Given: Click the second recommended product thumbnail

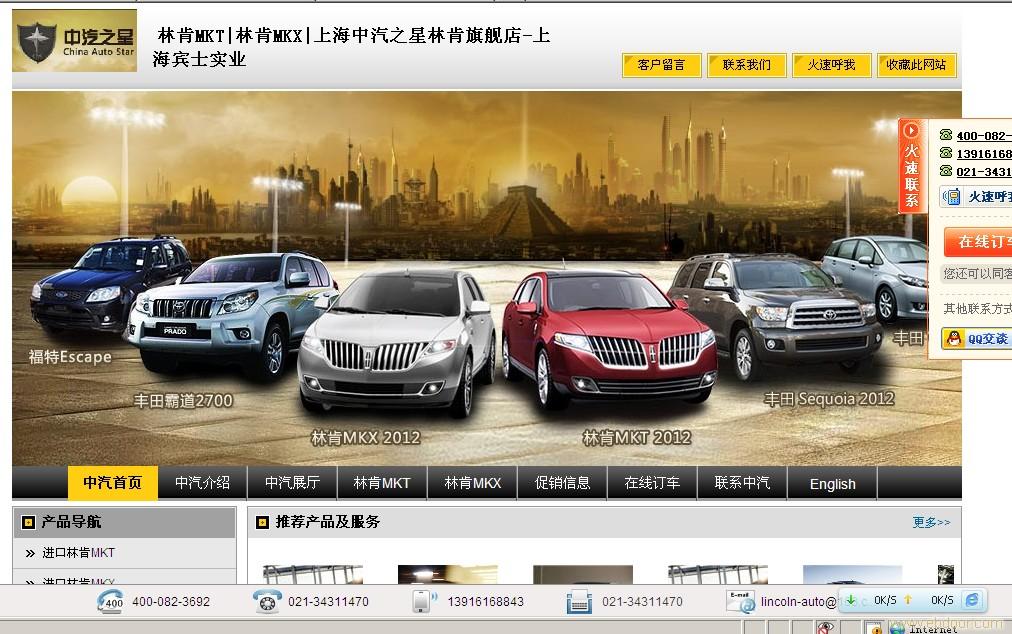Looking at the screenshot, I should [448, 575].
